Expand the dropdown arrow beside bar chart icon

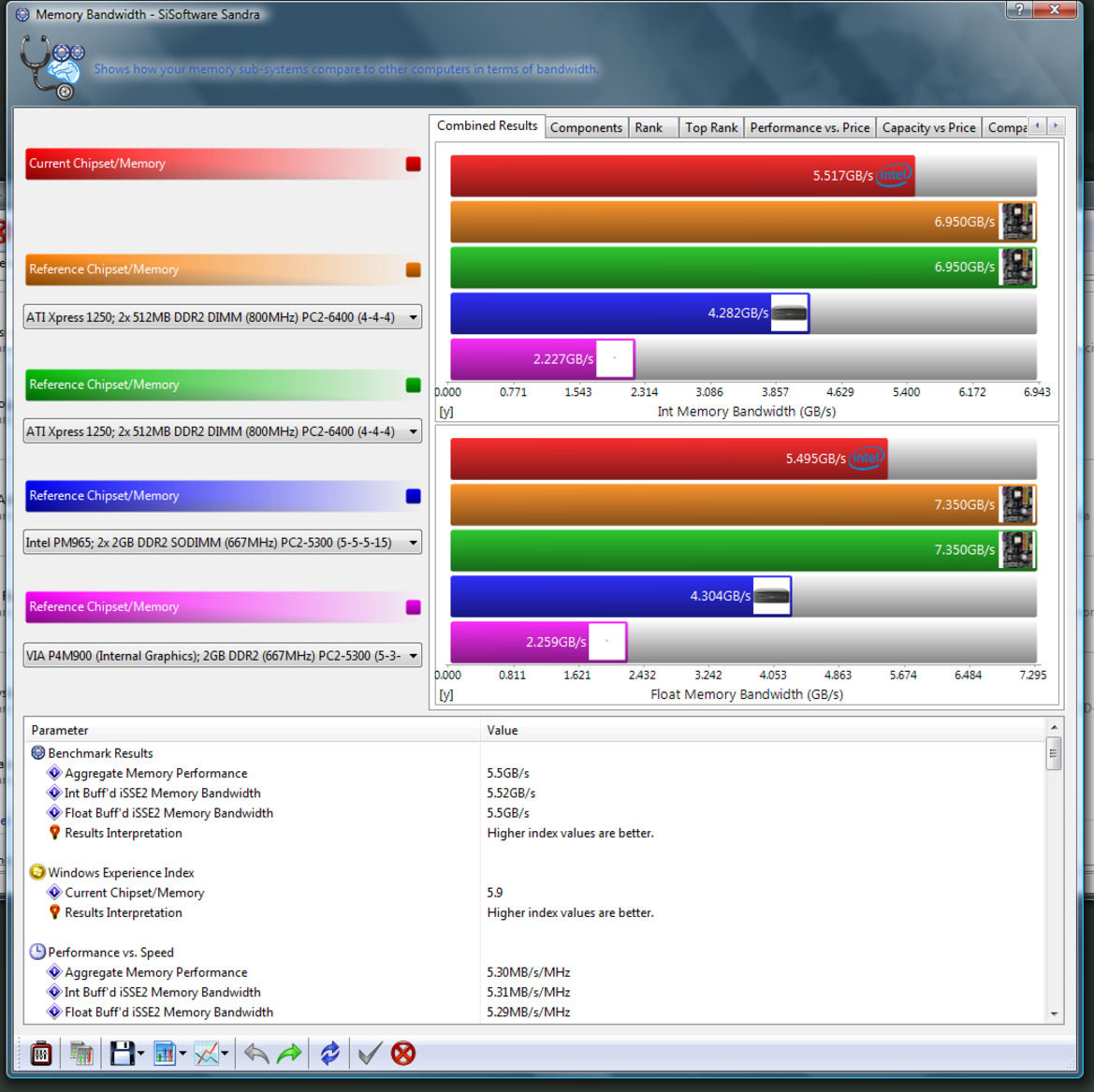coord(182,1054)
